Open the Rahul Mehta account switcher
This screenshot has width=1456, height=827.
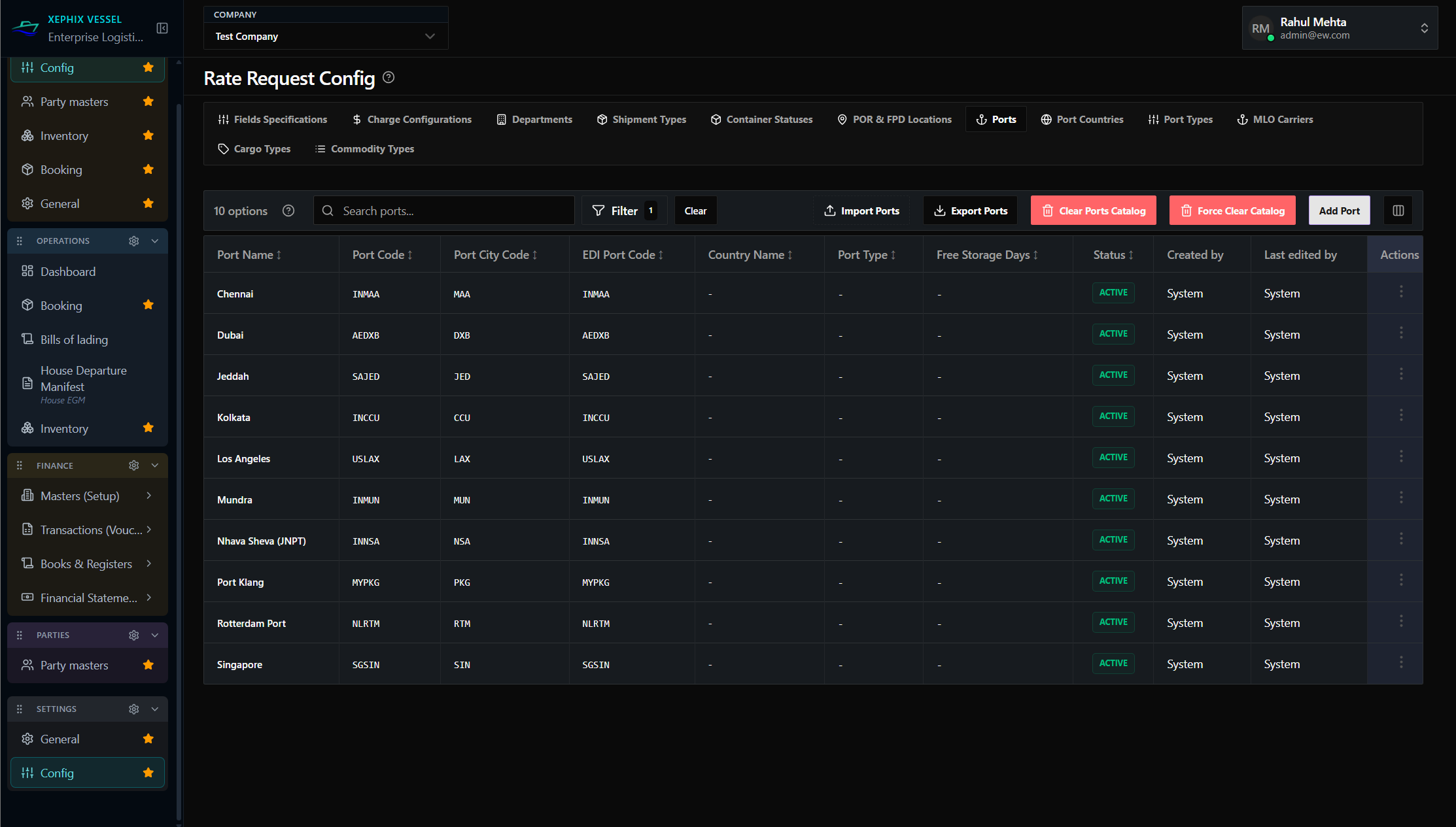pos(1340,28)
